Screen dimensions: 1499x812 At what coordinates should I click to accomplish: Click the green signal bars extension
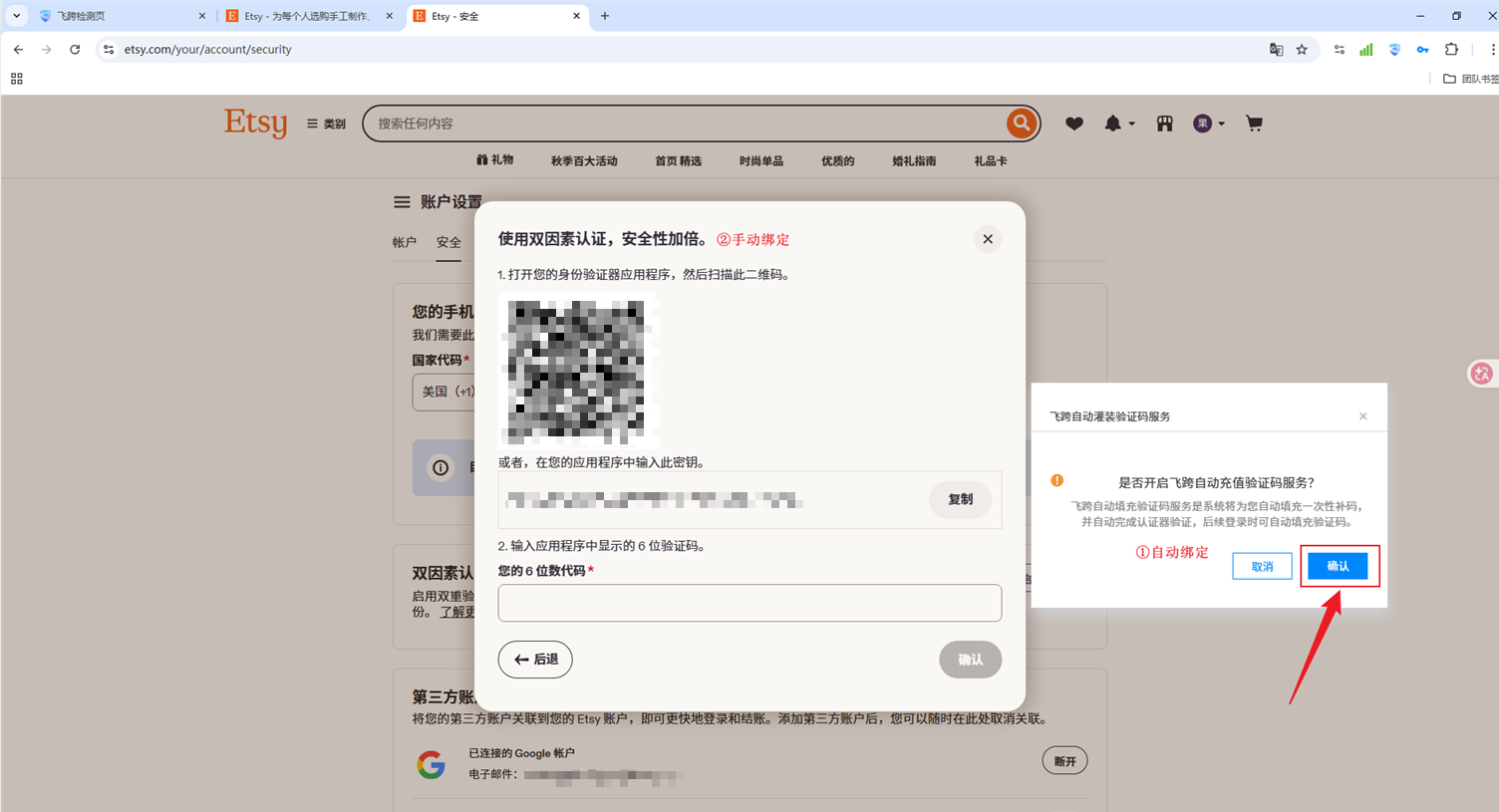1366,49
